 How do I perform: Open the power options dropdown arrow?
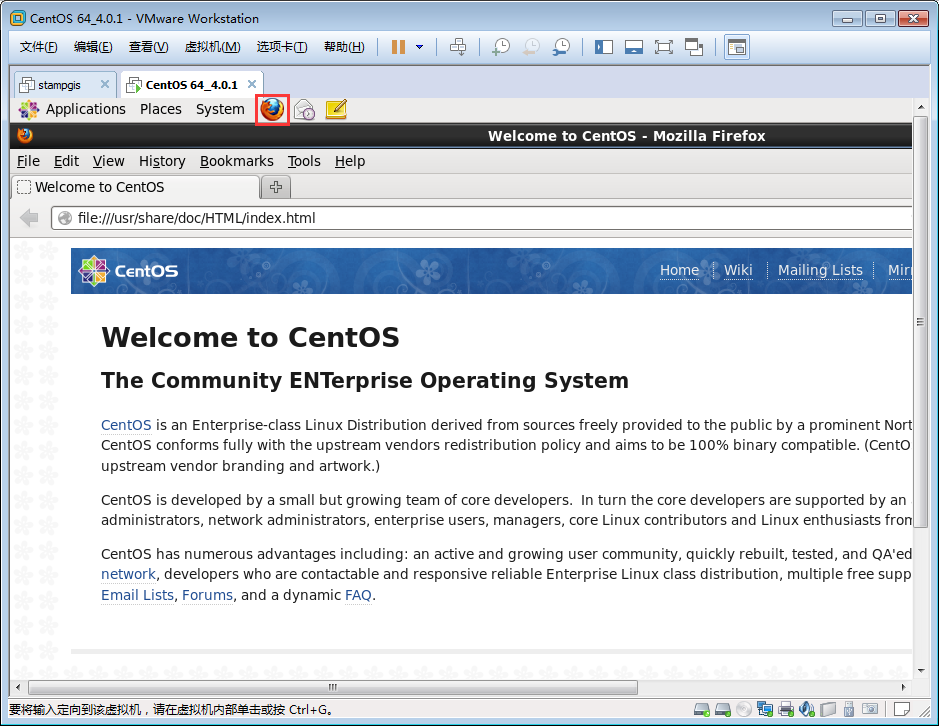(419, 47)
